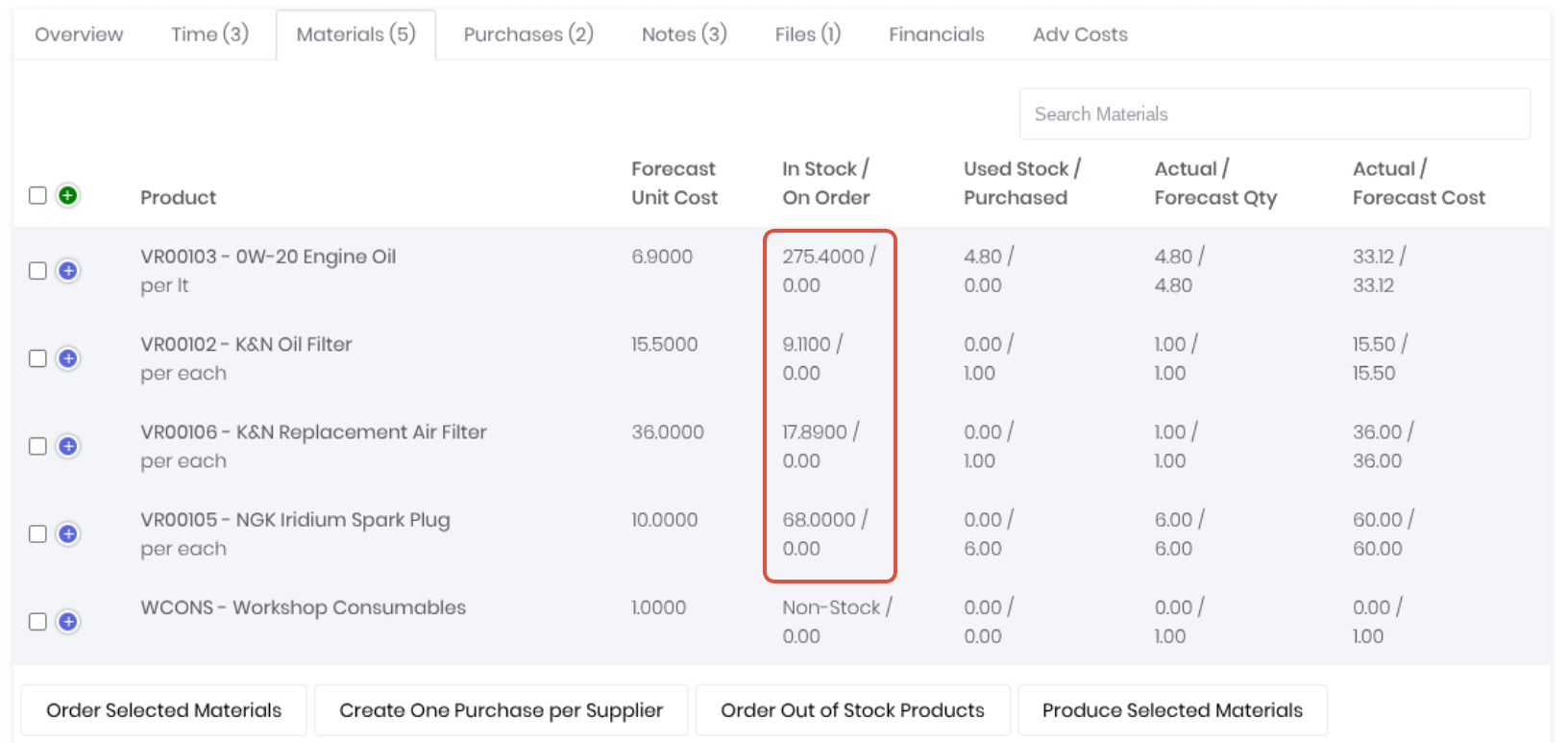
Task: Check the 0W-20 Engine Oil row checkbox
Action: (37, 271)
